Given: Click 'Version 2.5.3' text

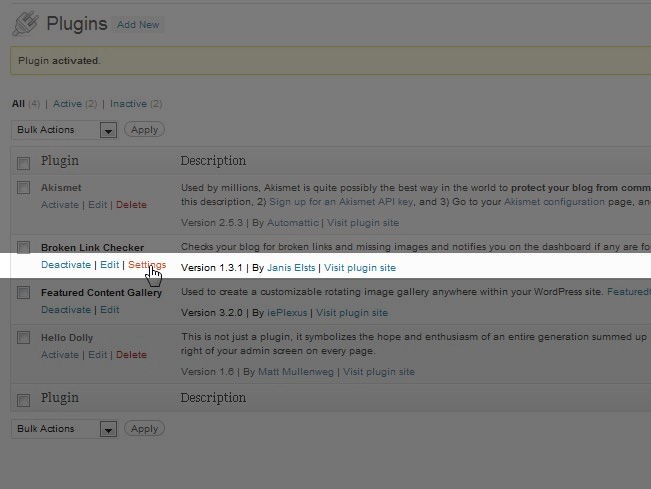Looking at the screenshot, I should [212, 222].
